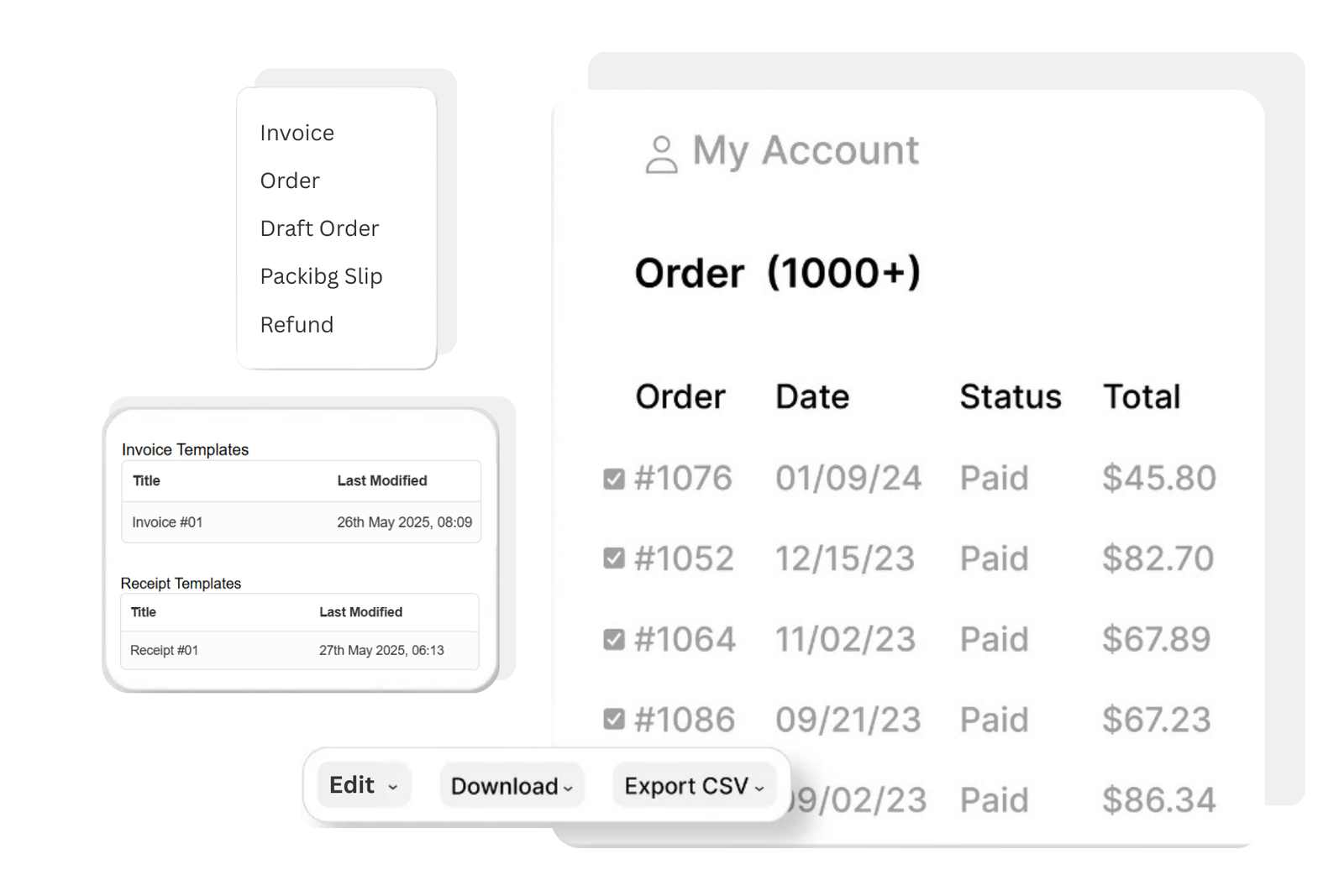Deselect order #1086 checkbox

click(614, 720)
